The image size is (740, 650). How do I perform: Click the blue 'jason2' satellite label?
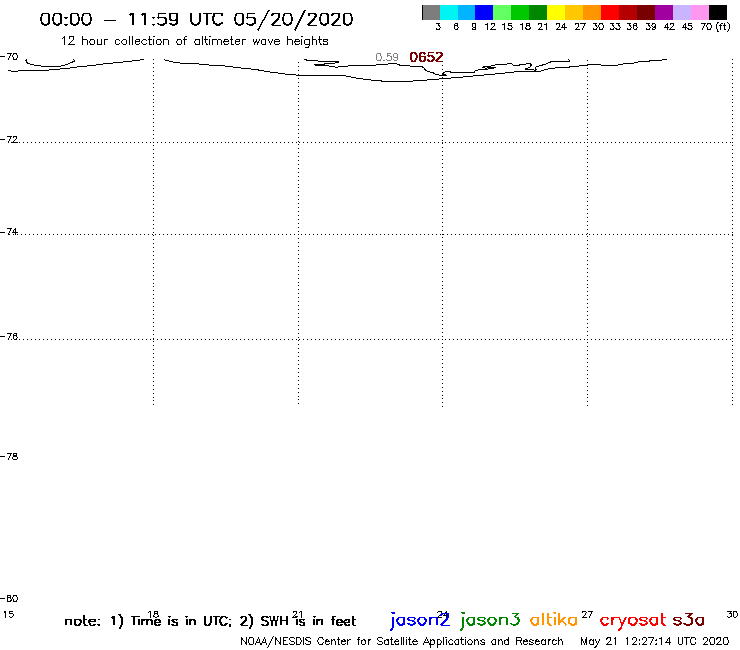click(420, 620)
